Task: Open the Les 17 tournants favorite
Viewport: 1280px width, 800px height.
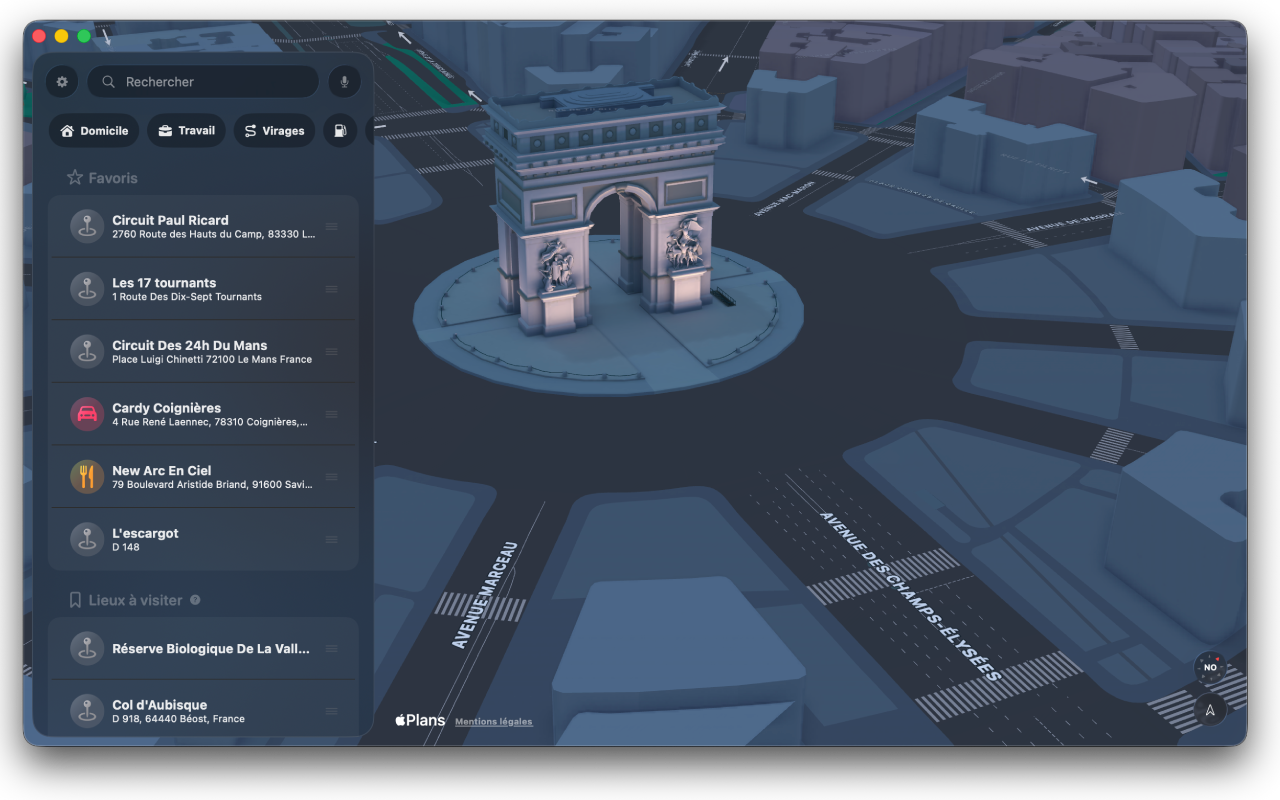Action: click(203, 289)
